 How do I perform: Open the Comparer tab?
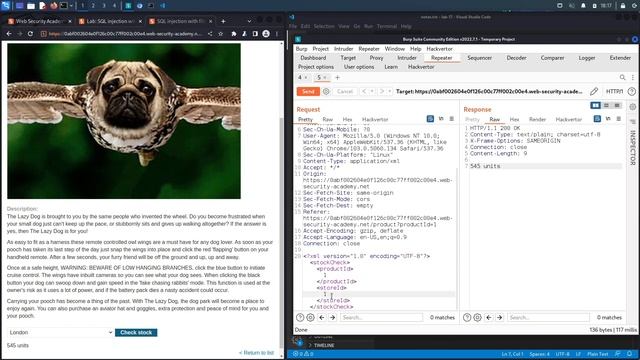tap(552, 58)
